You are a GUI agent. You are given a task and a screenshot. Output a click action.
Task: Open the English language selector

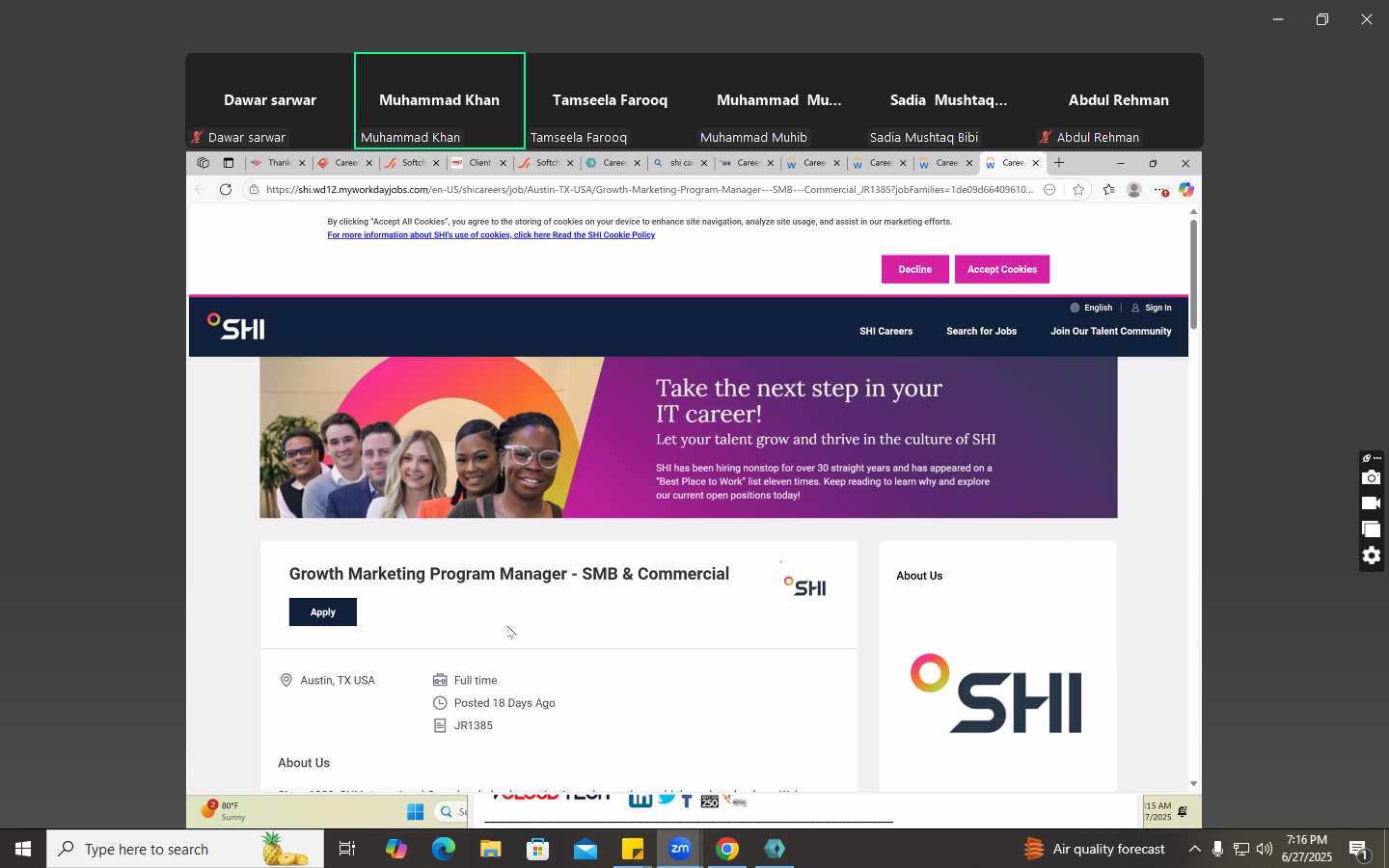tap(1091, 308)
